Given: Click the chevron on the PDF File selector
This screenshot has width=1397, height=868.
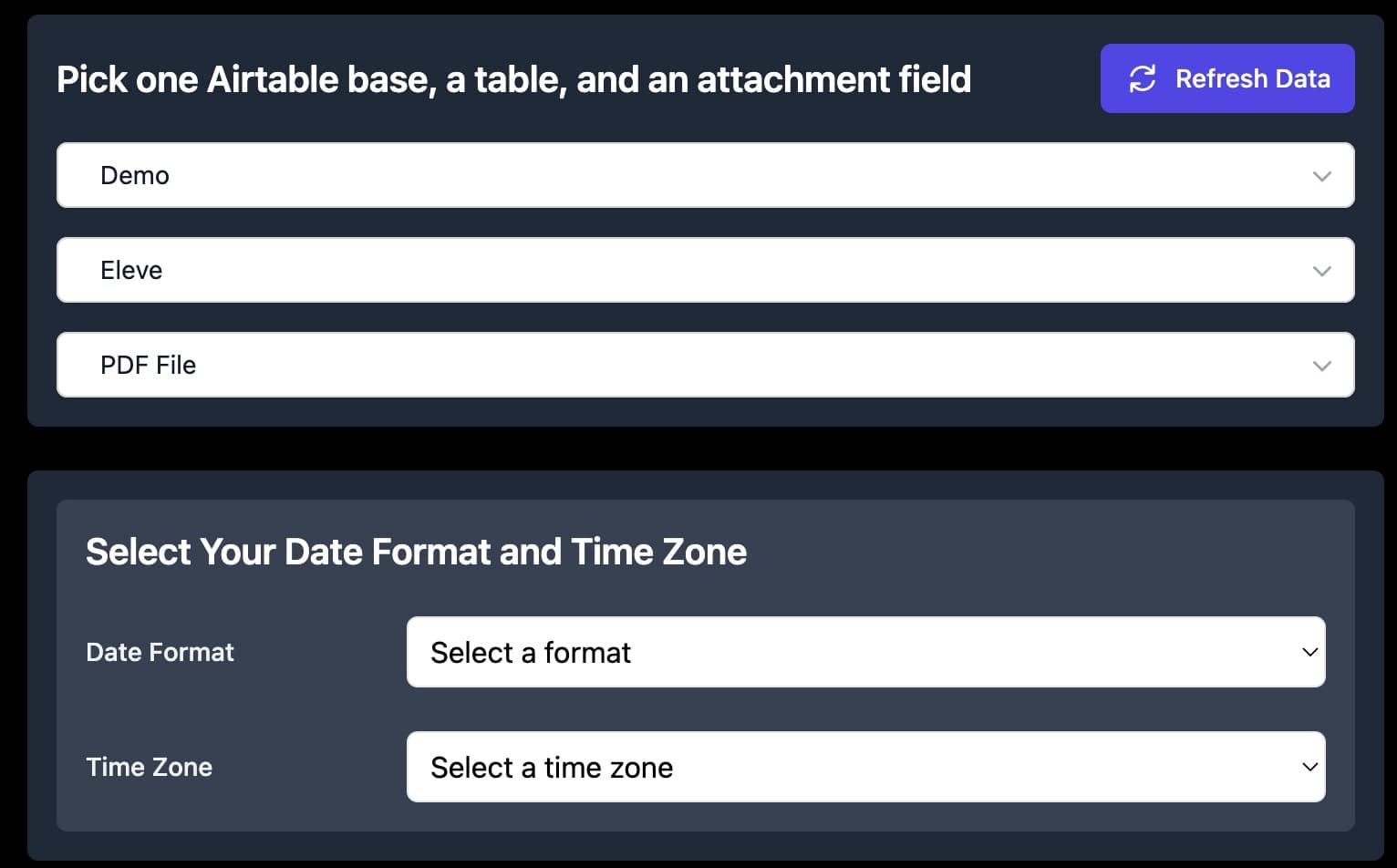Looking at the screenshot, I should (1321, 366).
